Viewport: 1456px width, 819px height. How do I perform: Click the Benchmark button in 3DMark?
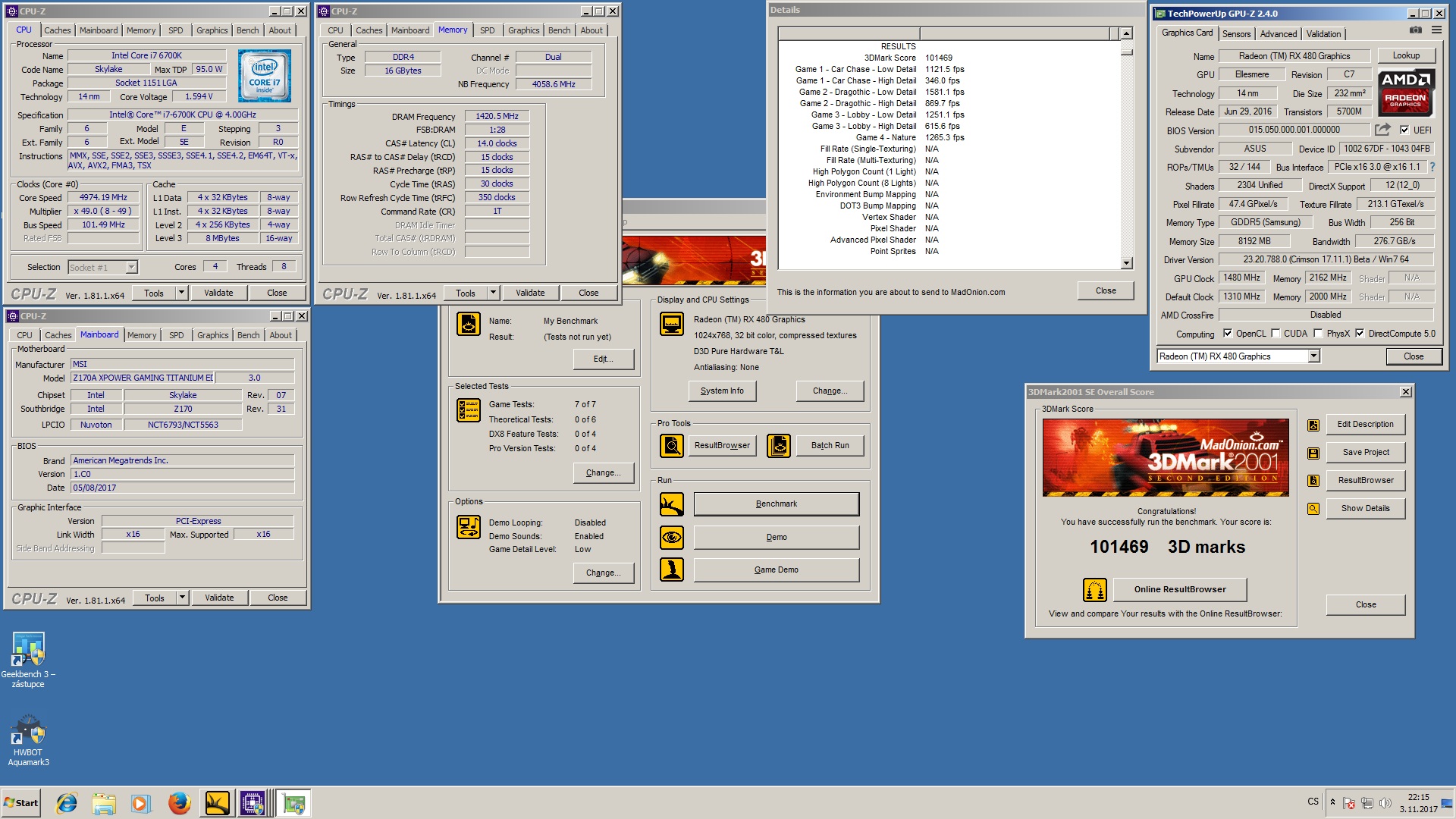pos(777,504)
